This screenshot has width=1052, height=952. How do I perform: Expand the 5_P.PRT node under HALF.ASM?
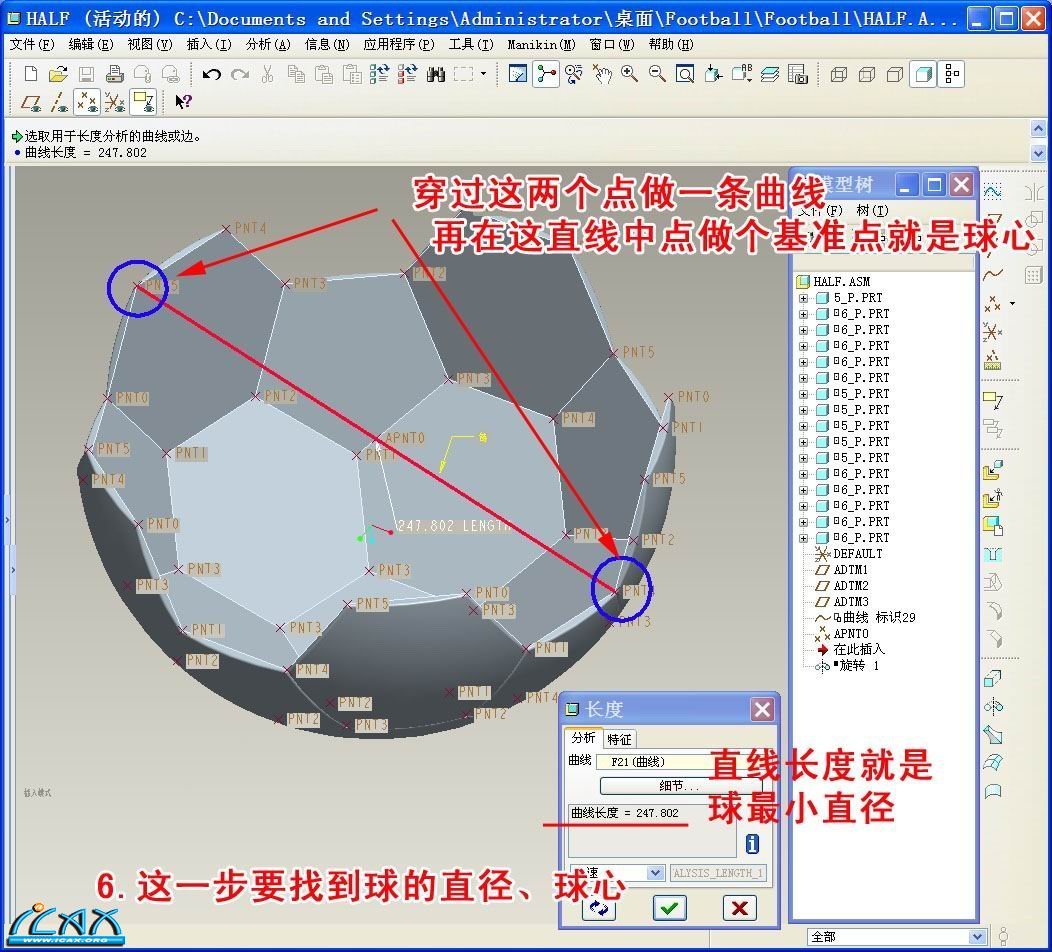[803, 298]
